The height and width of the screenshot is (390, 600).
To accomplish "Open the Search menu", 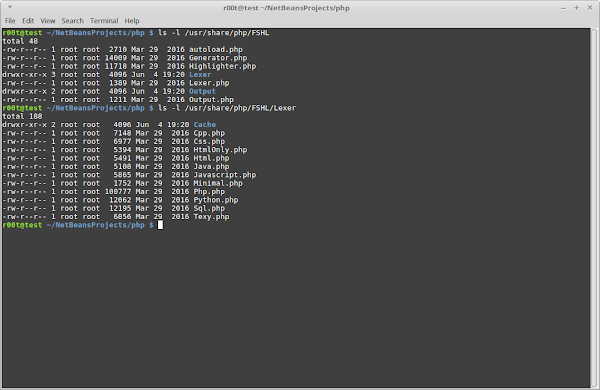I will coord(72,21).
